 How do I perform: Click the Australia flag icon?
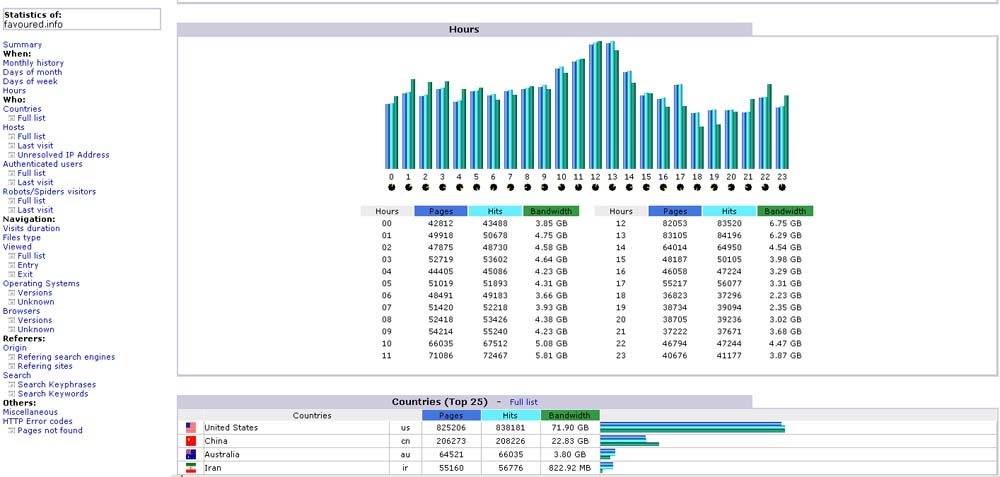tap(191, 455)
